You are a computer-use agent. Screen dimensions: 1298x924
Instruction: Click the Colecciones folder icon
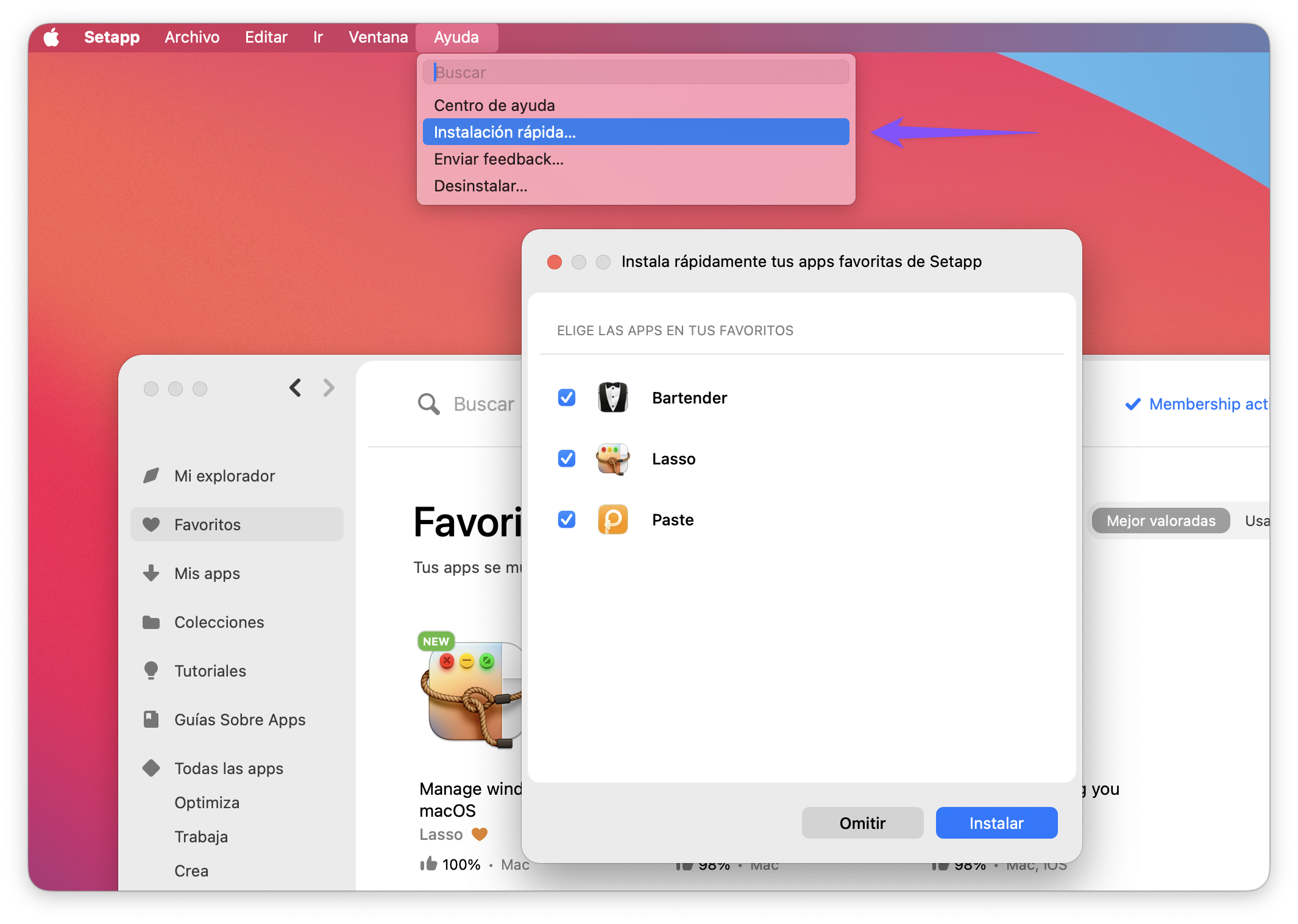[x=151, y=622]
